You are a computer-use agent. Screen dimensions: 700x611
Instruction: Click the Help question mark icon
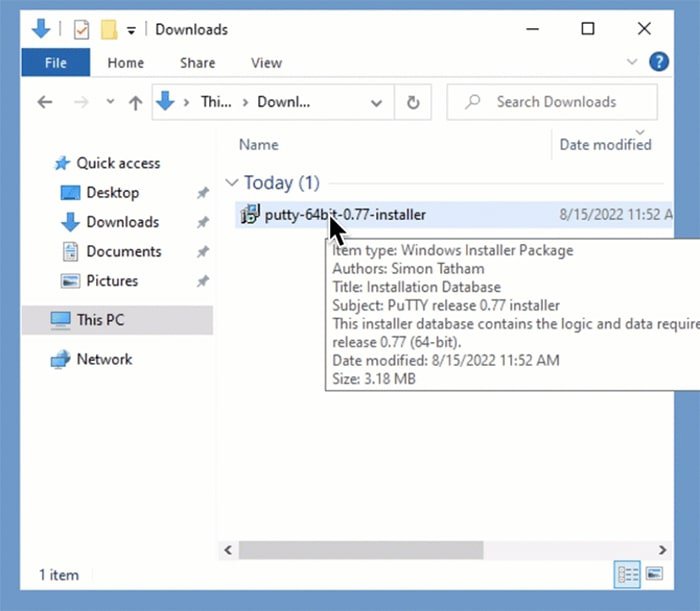[659, 62]
